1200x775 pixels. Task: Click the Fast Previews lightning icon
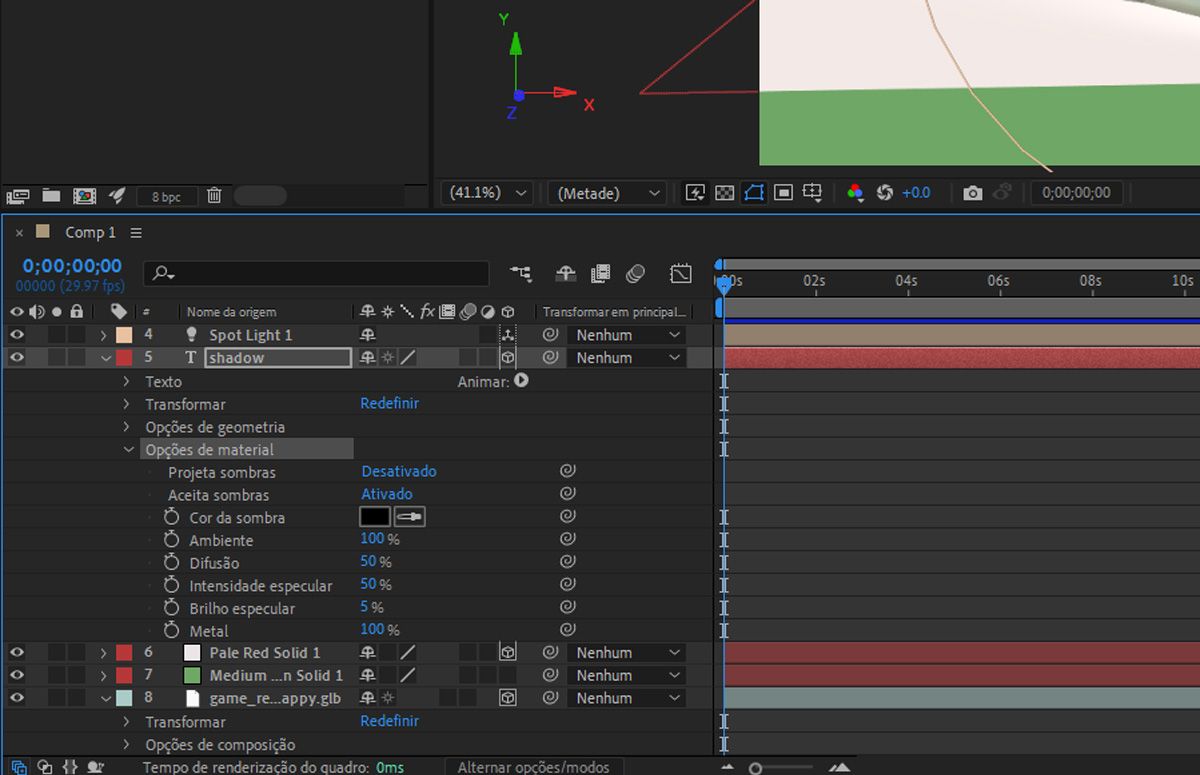694,193
